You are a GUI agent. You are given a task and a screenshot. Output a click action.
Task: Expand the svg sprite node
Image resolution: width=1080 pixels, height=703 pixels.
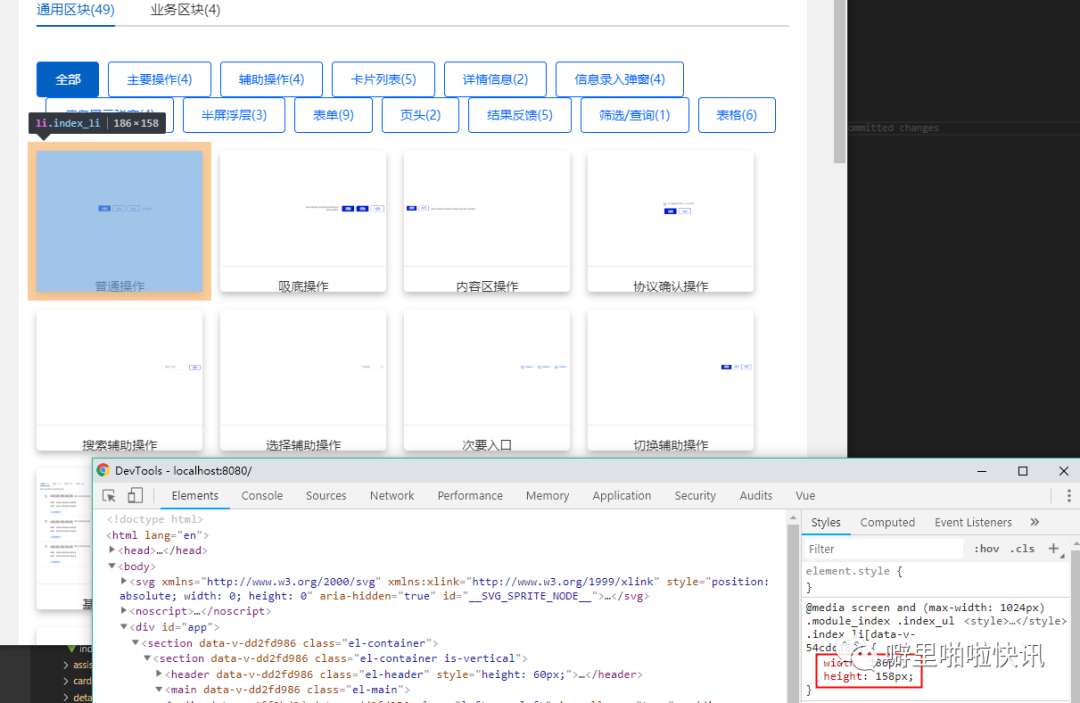(x=123, y=581)
